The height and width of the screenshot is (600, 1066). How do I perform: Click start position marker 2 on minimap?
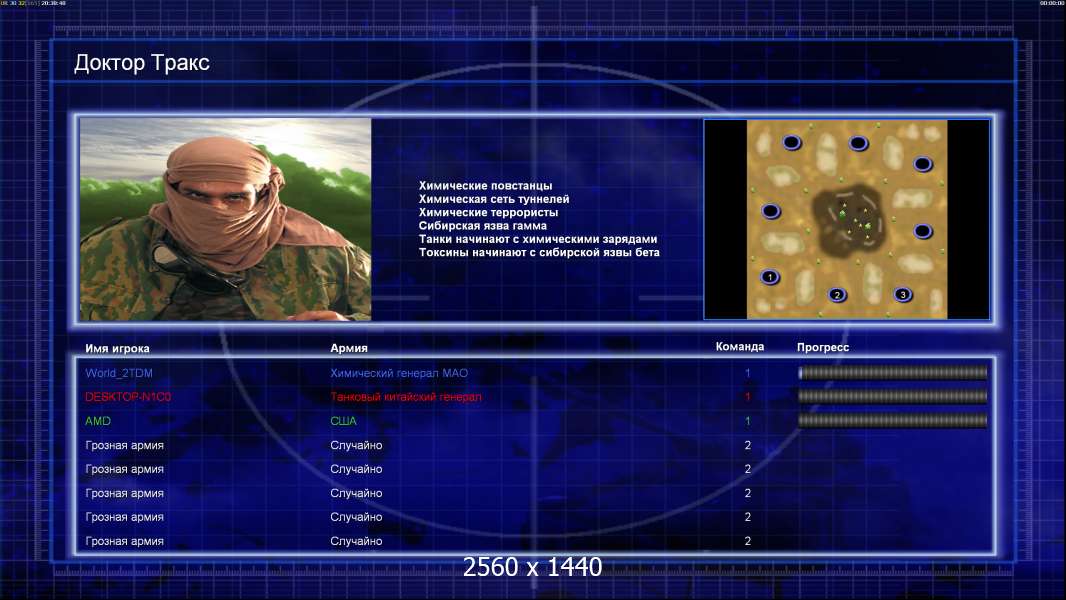coord(838,295)
